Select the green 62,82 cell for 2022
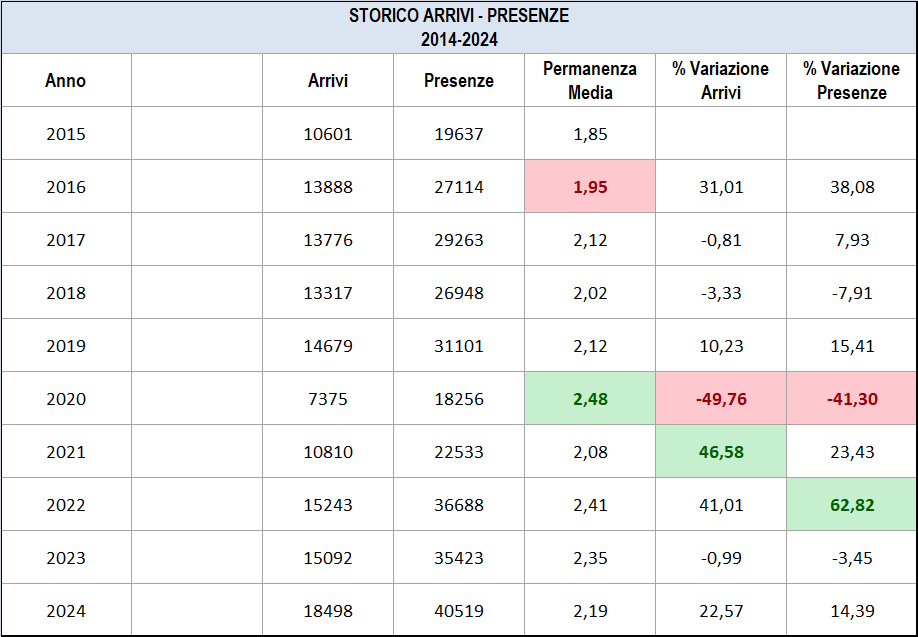918x637 pixels. tap(852, 504)
